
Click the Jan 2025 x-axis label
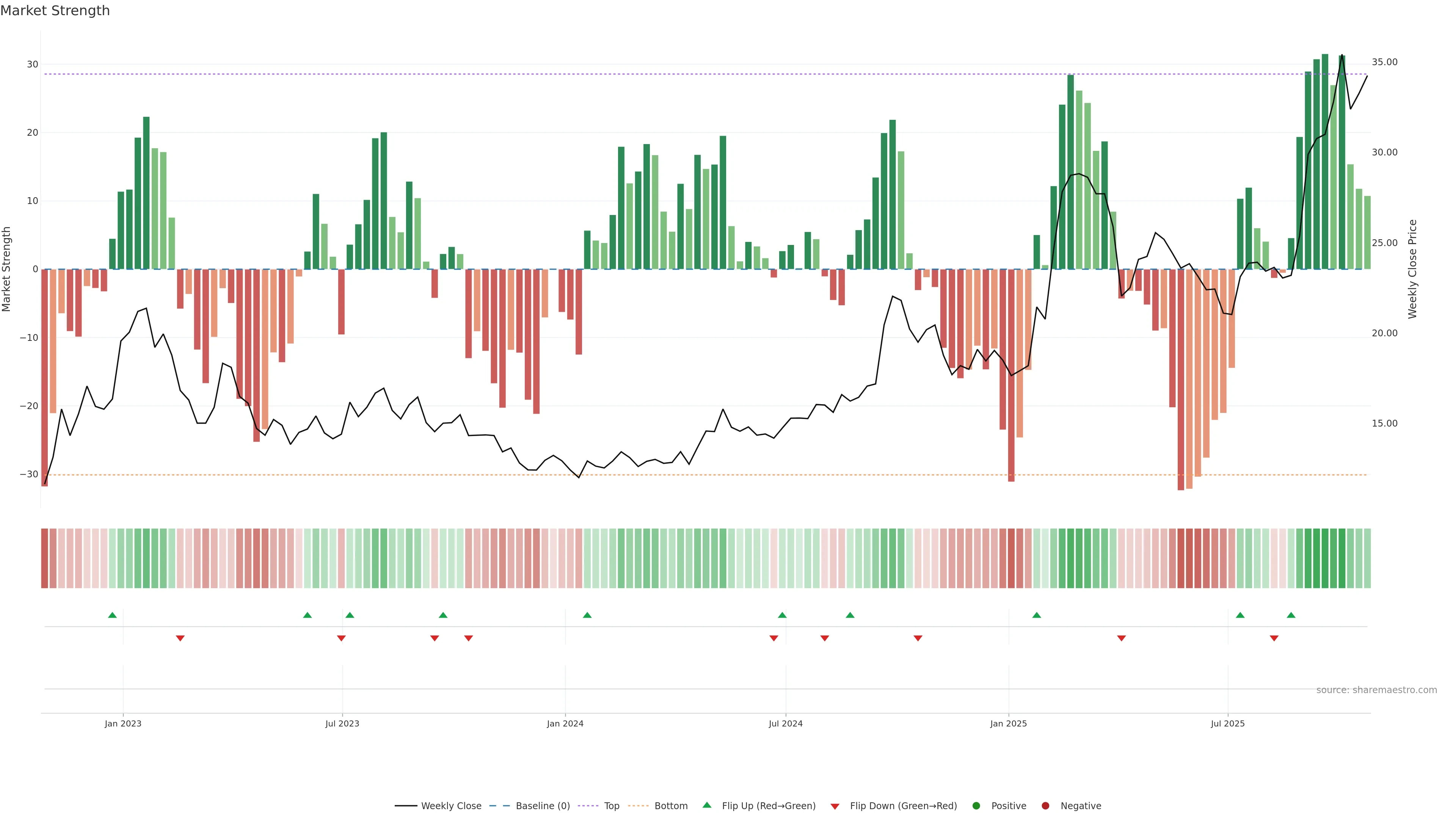1008,723
